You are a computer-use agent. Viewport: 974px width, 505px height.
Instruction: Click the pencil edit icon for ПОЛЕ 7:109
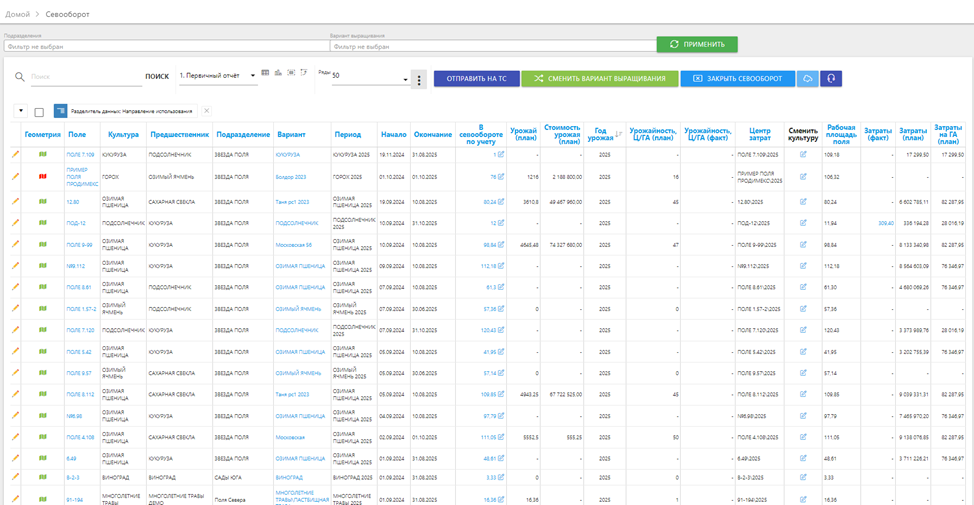click(x=15, y=154)
